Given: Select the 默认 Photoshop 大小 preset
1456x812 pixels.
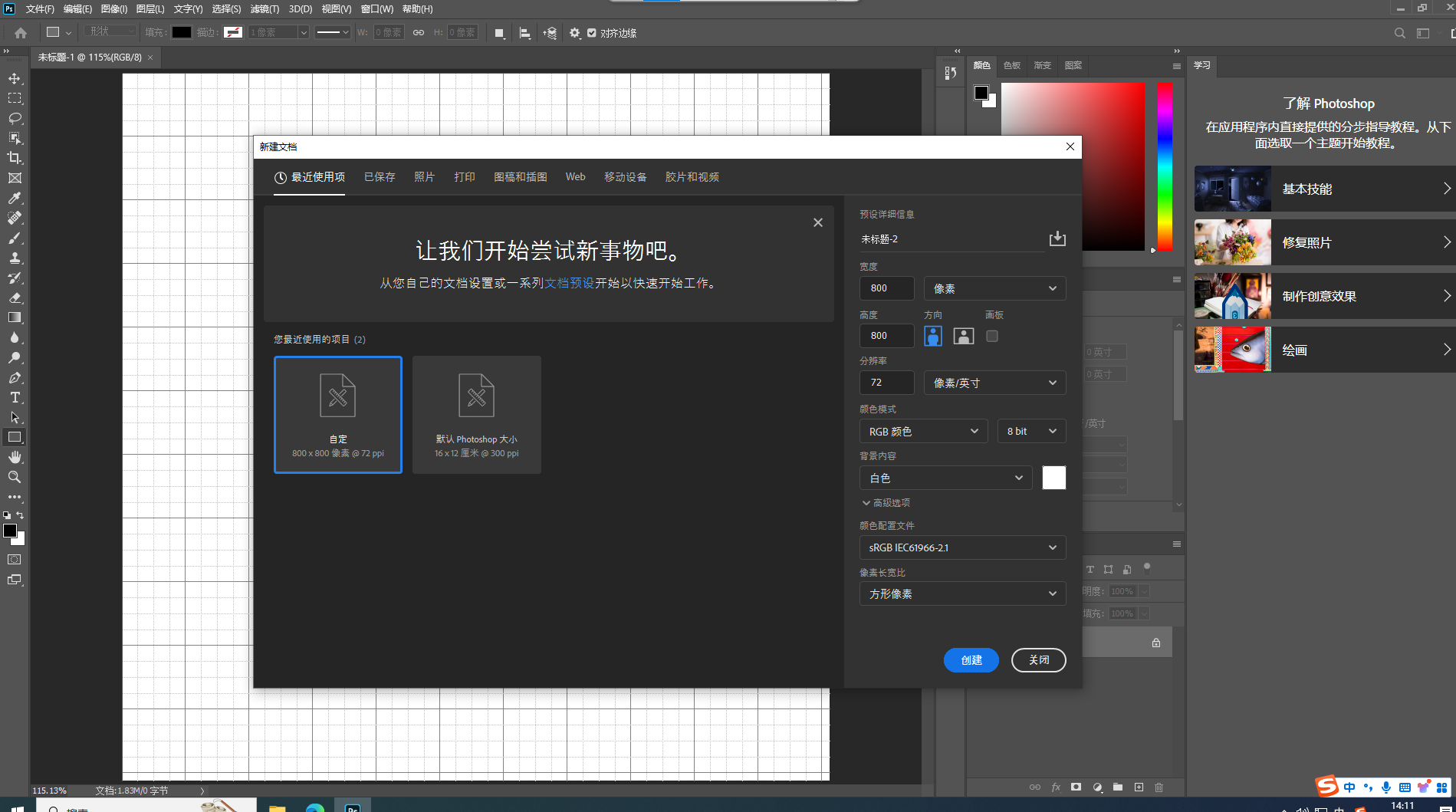Looking at the screenshot, I should click(x=477, y=415).
